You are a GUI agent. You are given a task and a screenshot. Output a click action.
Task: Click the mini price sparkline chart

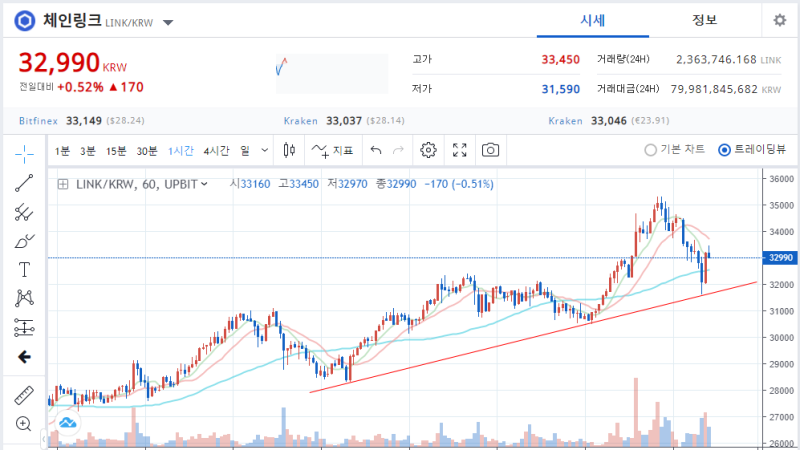click(332, 74)
